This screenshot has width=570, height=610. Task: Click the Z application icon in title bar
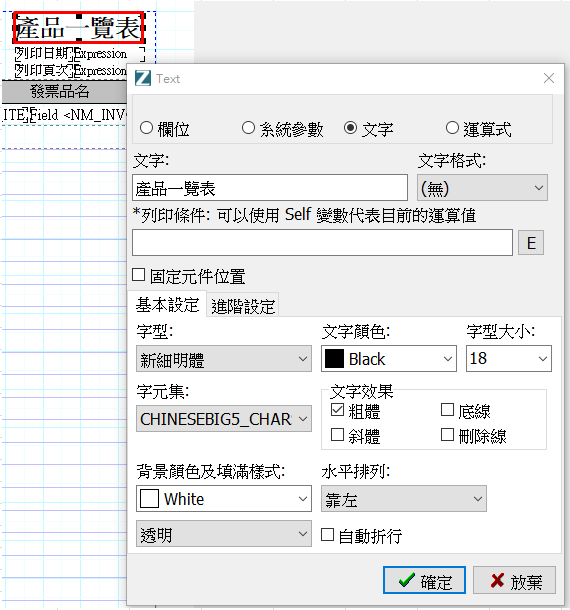coord(143,78)
